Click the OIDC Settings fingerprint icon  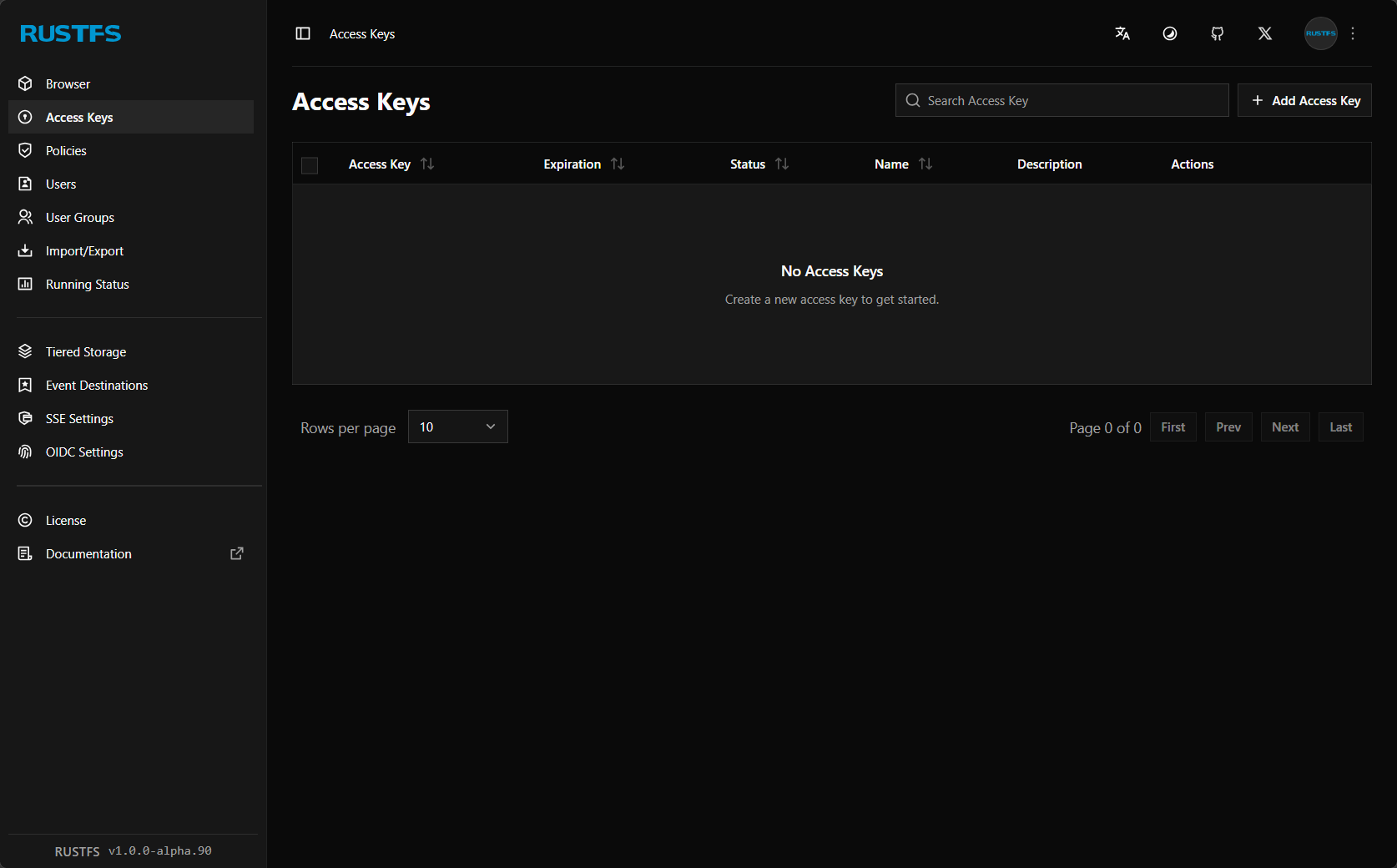(x=25, y=452)
